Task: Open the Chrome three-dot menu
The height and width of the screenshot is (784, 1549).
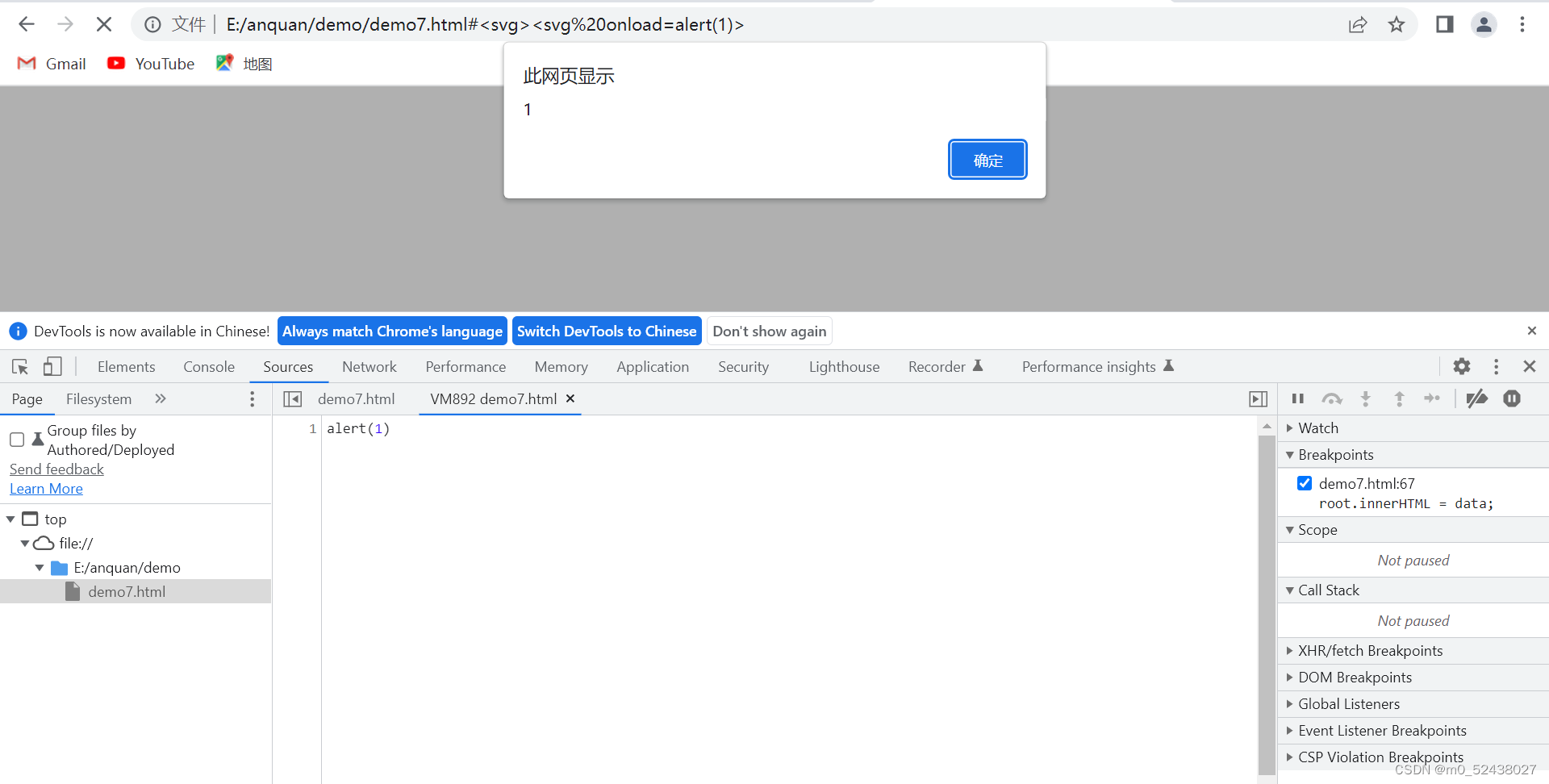Action: pos(1522,24)
